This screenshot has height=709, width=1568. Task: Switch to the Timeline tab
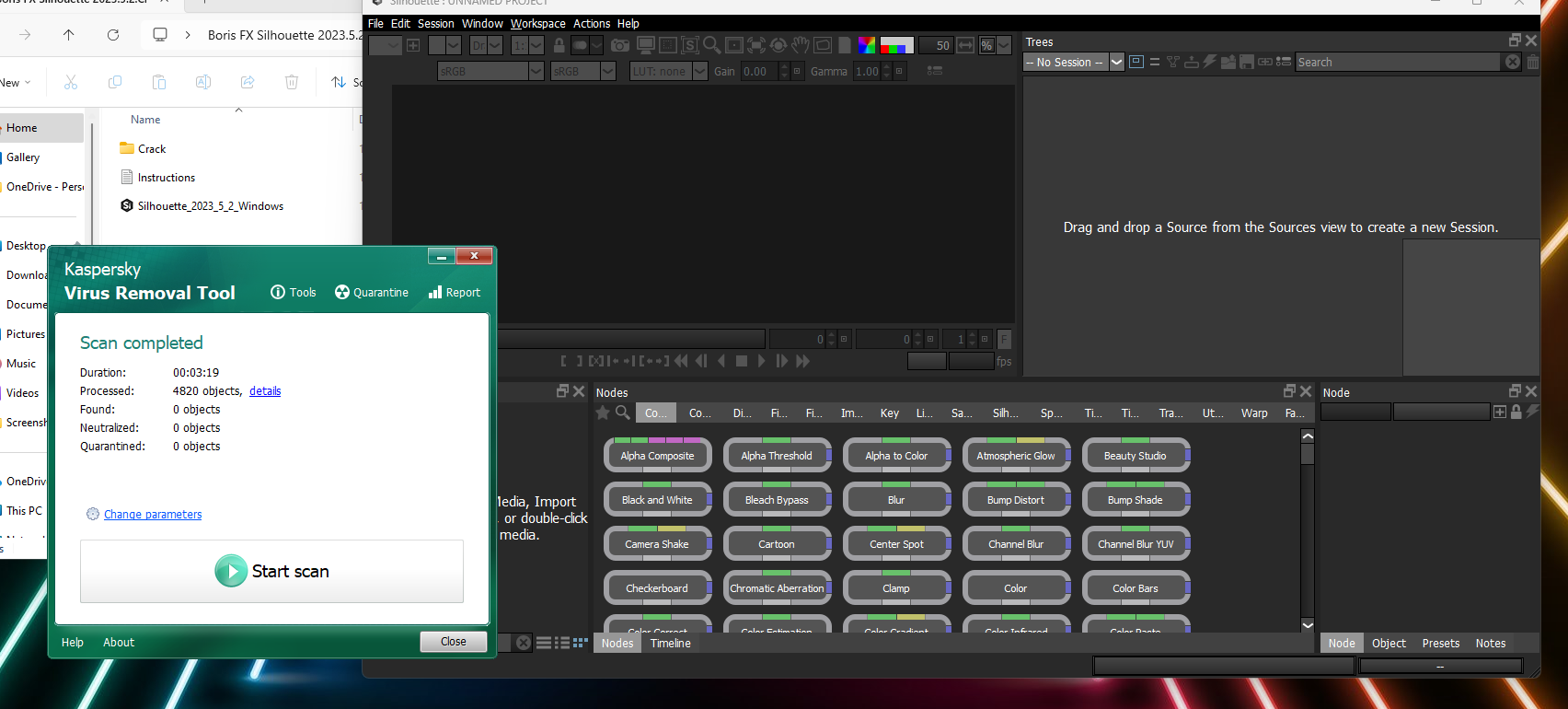[x=671, y=643]
